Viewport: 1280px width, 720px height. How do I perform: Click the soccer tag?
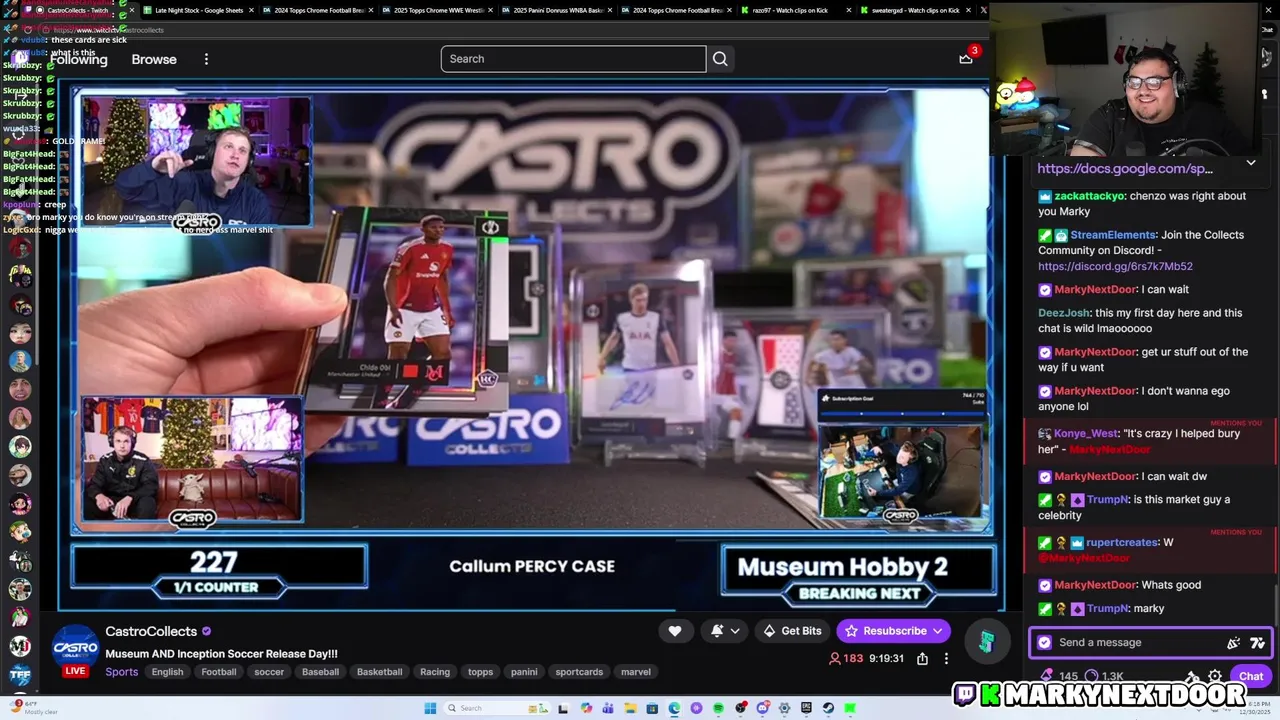pos(269,672)
